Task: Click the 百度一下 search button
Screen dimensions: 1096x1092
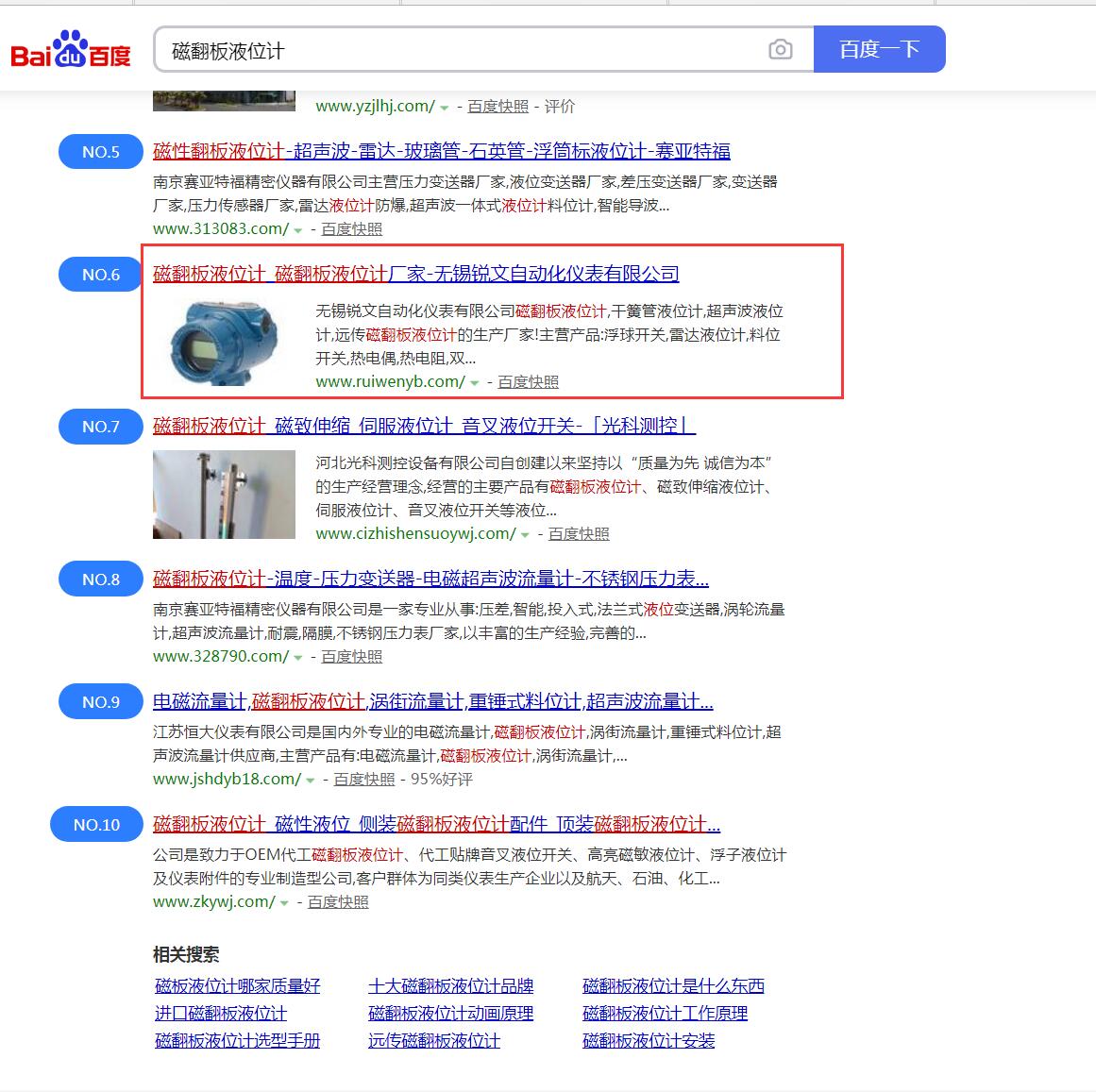Action: 879,49
